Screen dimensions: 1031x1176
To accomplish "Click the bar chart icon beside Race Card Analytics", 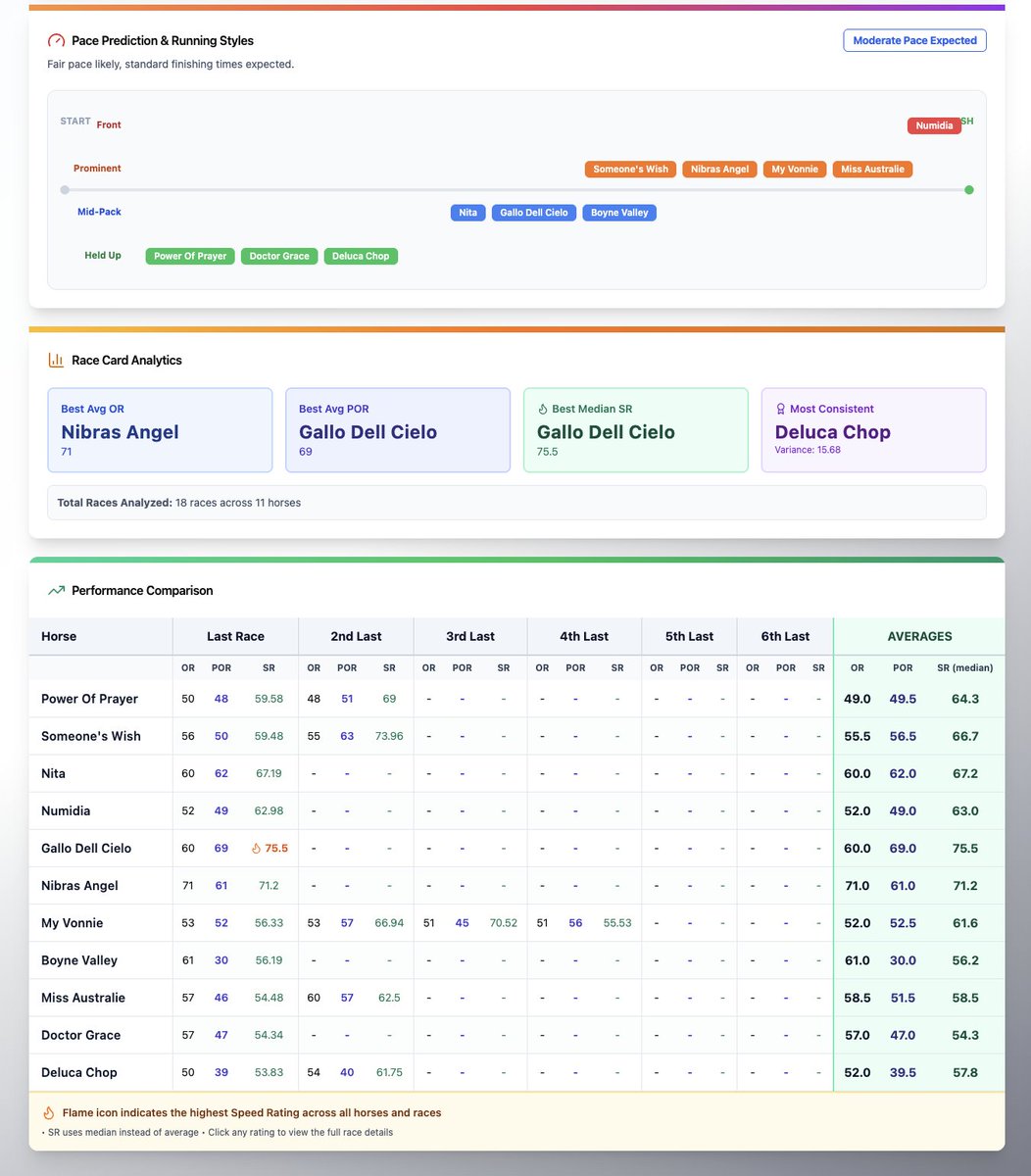I will 56,361.
